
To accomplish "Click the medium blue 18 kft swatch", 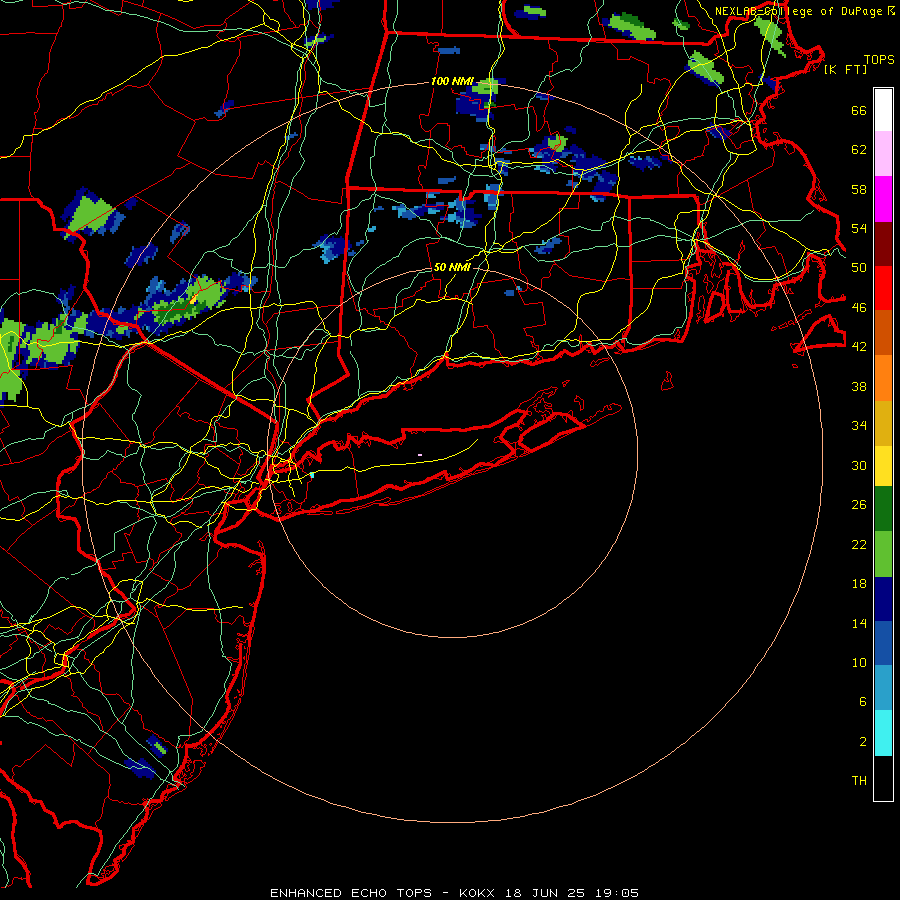I will tap(883, 643).
